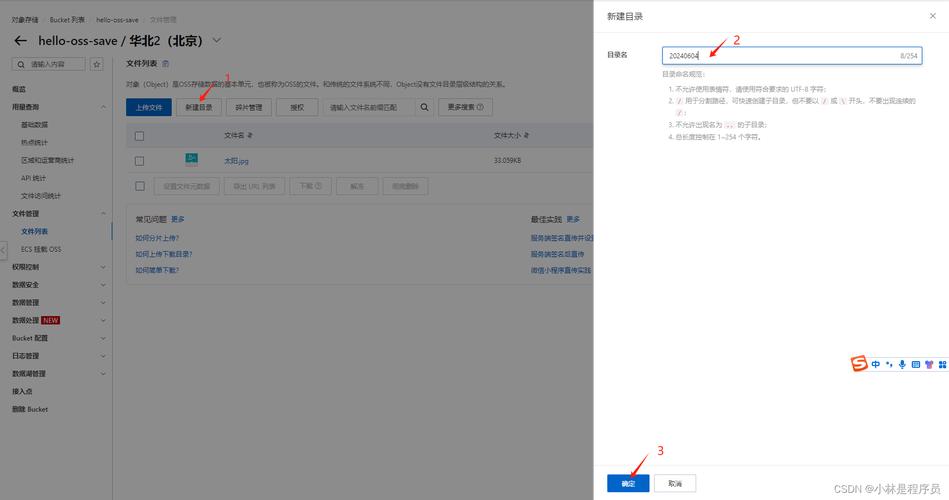
Task: Click the back arrow beside hello-oss-save
Action: pyautogui.click(x=21, y=41)
